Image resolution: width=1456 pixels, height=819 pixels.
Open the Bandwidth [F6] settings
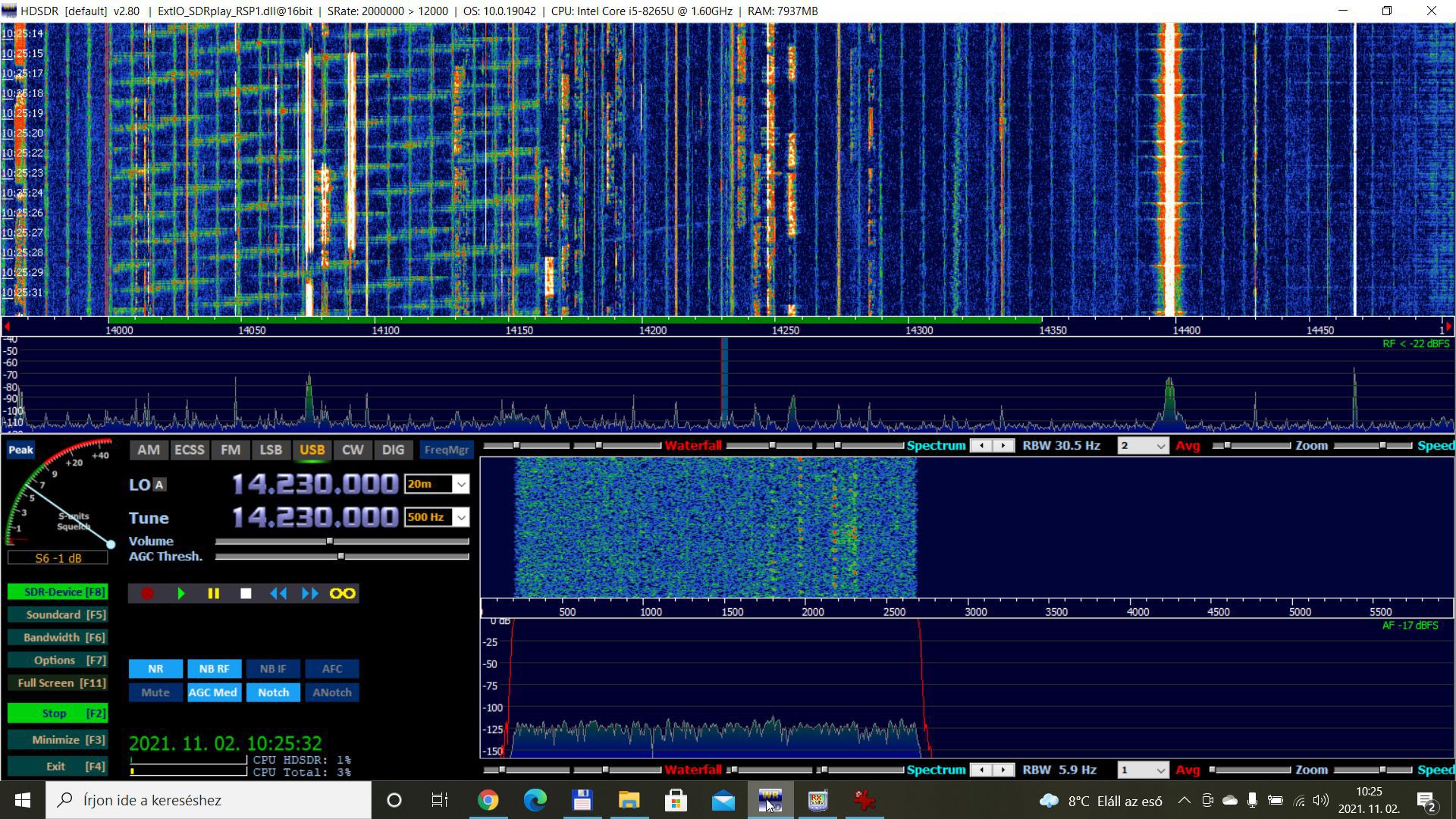58,637
